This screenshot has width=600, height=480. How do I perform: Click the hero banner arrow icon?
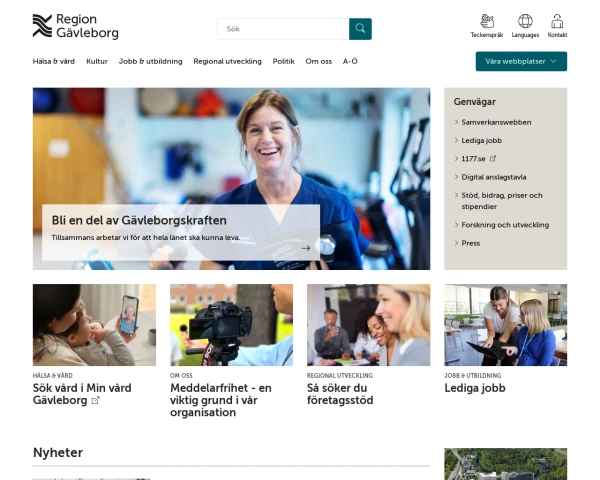[306, 247]
